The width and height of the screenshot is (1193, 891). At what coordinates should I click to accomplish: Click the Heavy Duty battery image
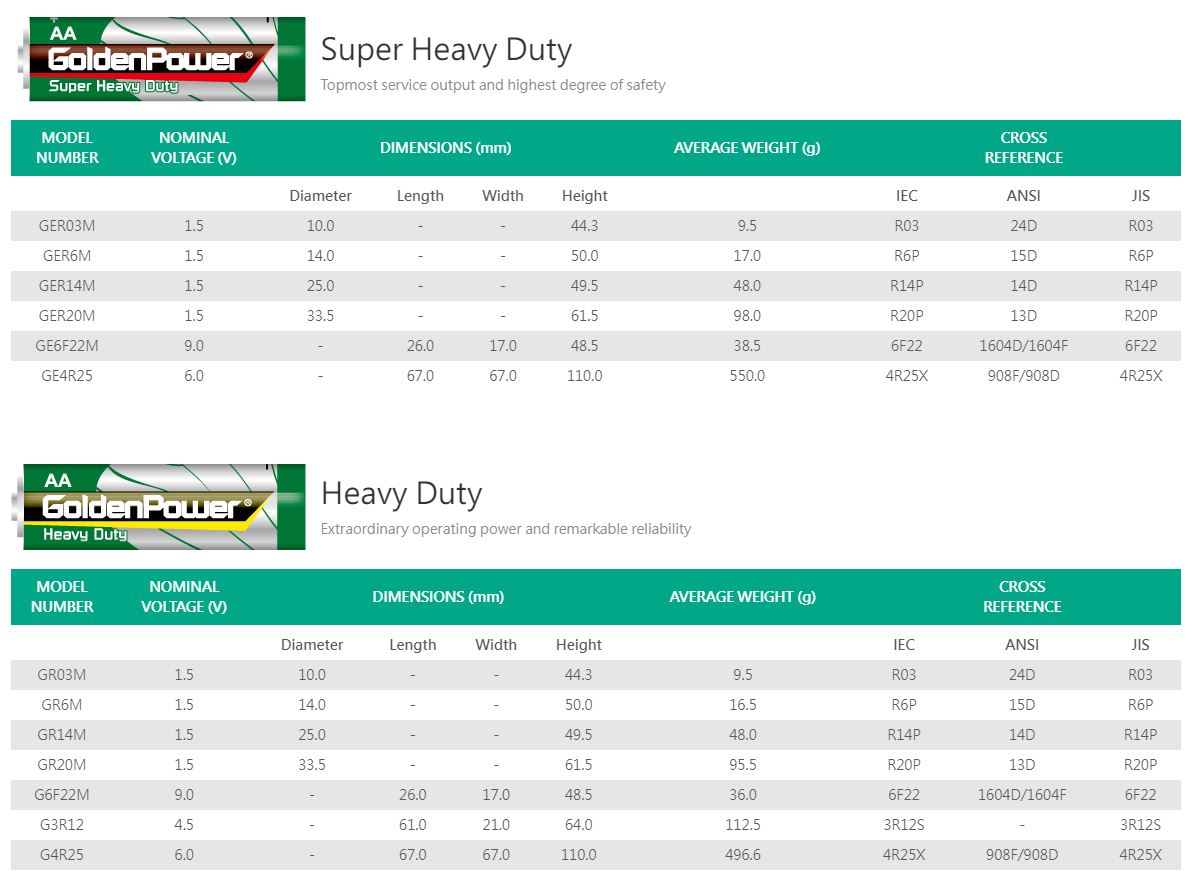[x=161, y=507]
